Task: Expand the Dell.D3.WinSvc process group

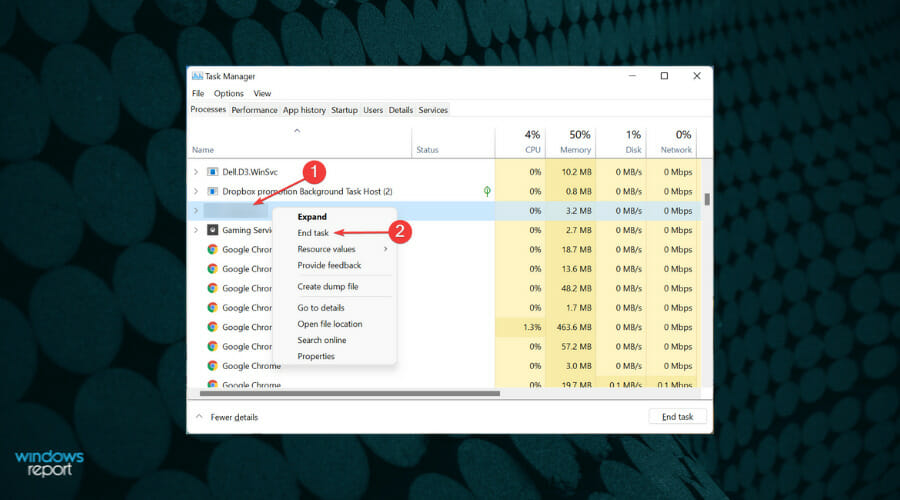Action: tap(196, 172)
